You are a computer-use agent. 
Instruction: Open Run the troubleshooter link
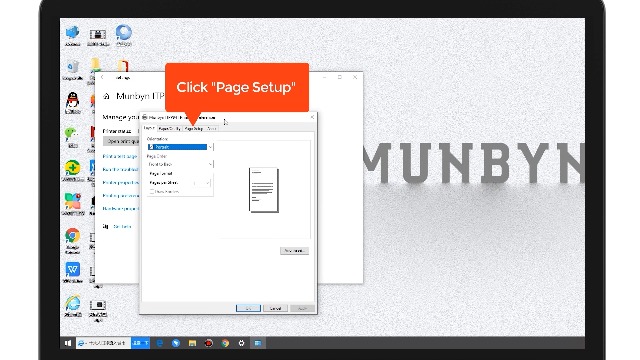click(120, 169)
